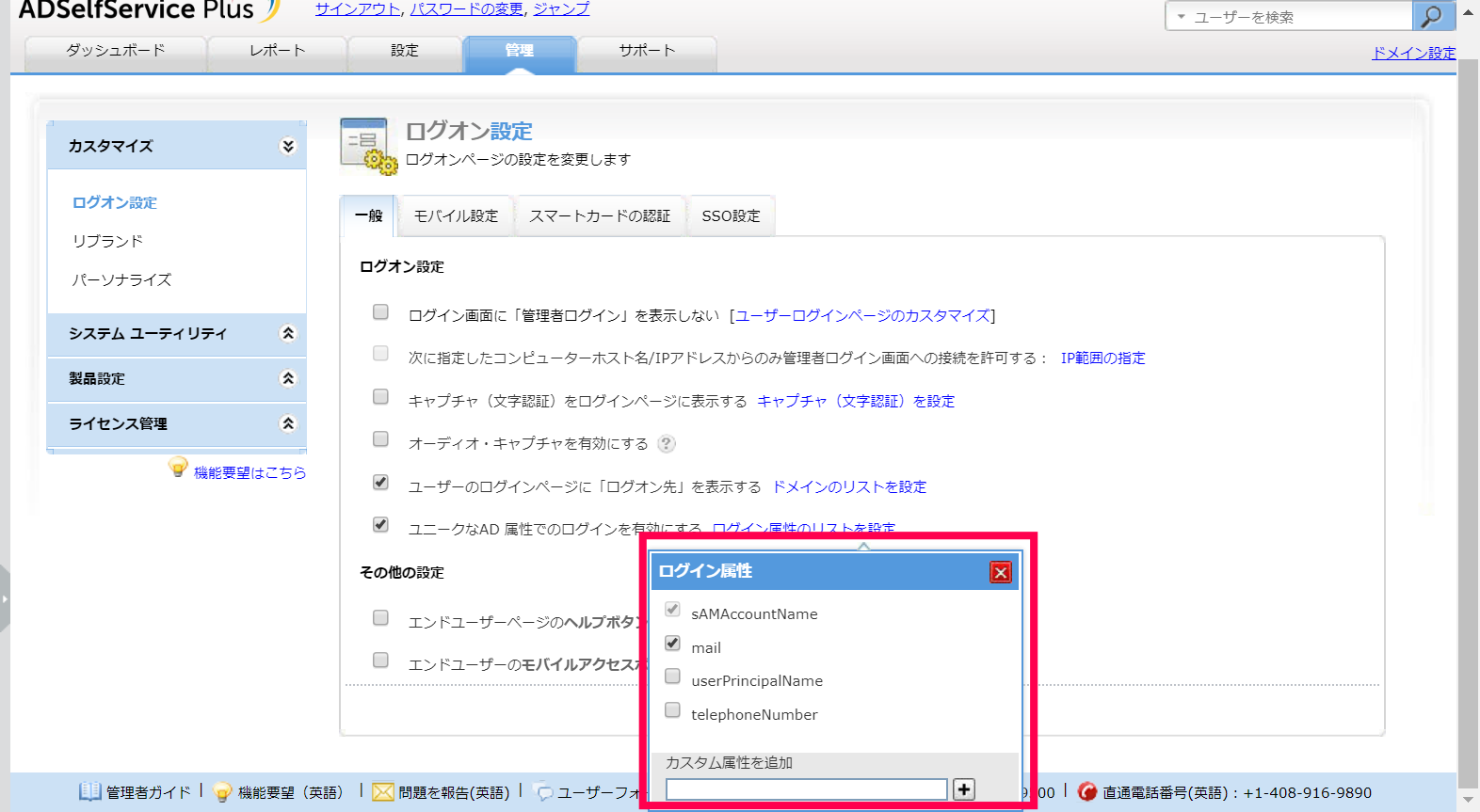Click the plus icon to add custom attribute

pos(964,789)
